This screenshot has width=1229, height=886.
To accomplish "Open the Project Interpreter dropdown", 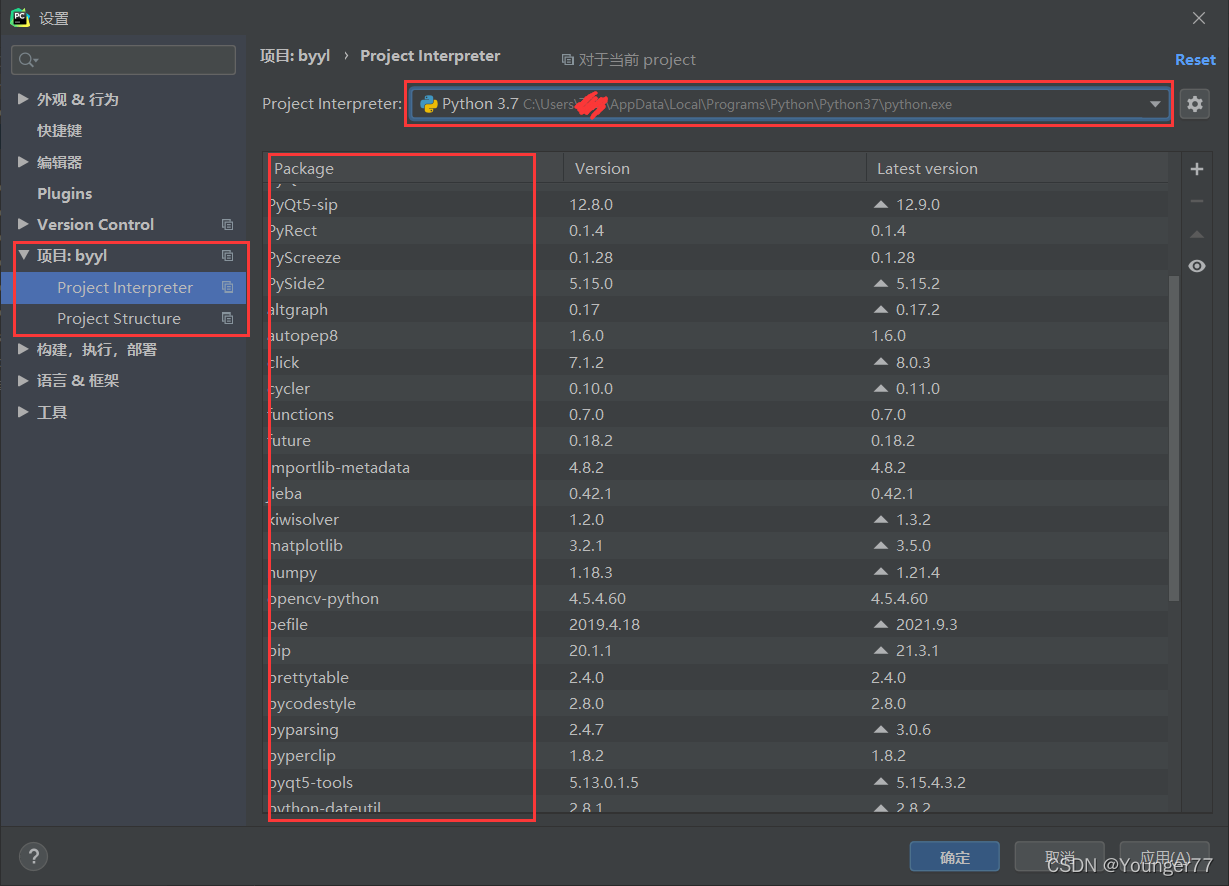I will (1155, 104).
